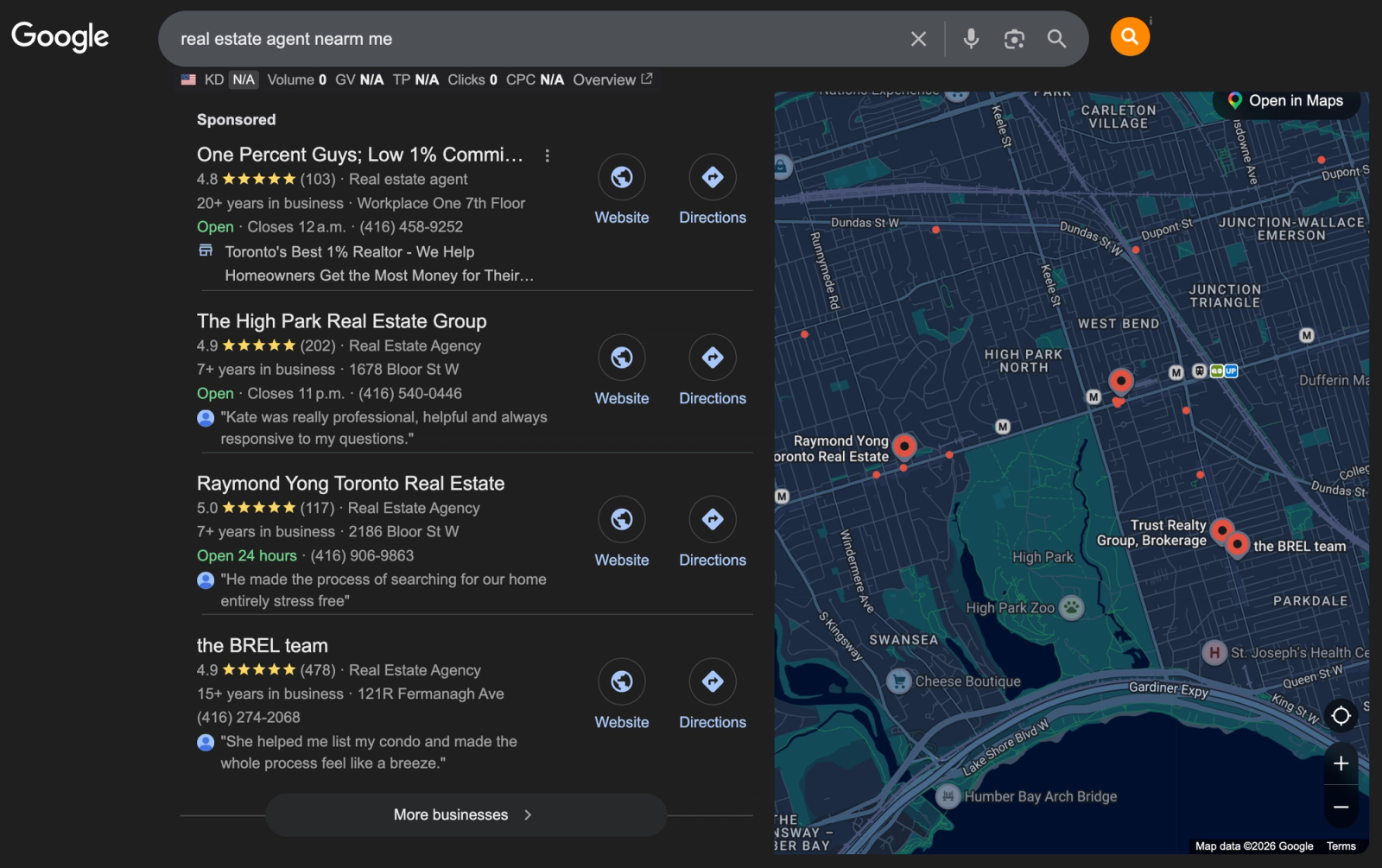
Task: Open Raymond Yong Toronto Real Estate website icon
Action: click(622, 519)
